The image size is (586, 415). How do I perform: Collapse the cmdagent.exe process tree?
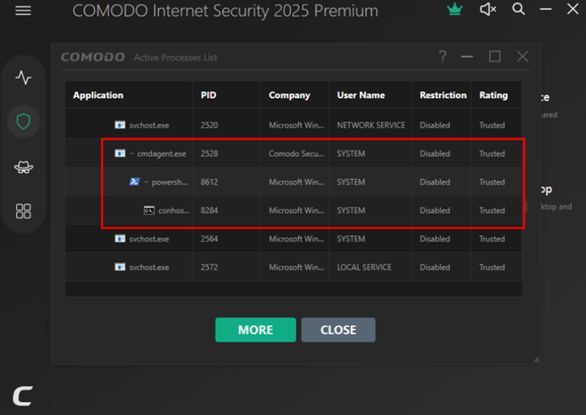(132, 154)
